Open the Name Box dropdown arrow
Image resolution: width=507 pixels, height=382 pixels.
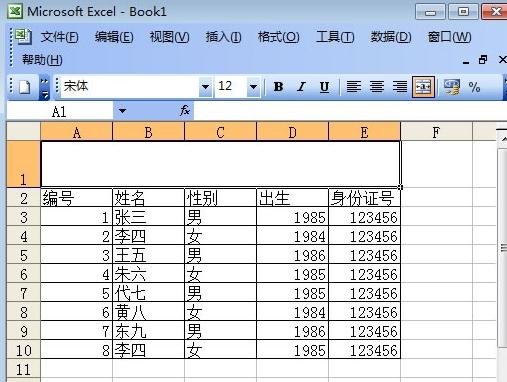[122, 111]
